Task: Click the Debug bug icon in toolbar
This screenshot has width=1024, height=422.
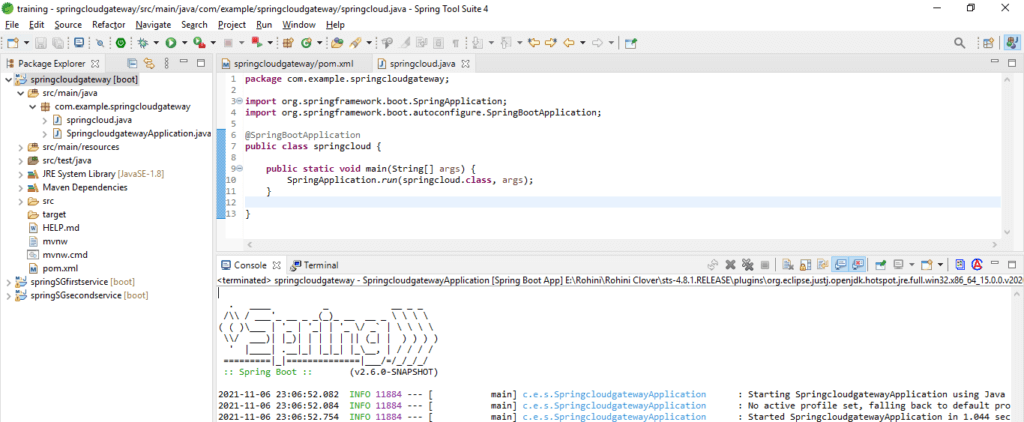Action: click(144, 42)
